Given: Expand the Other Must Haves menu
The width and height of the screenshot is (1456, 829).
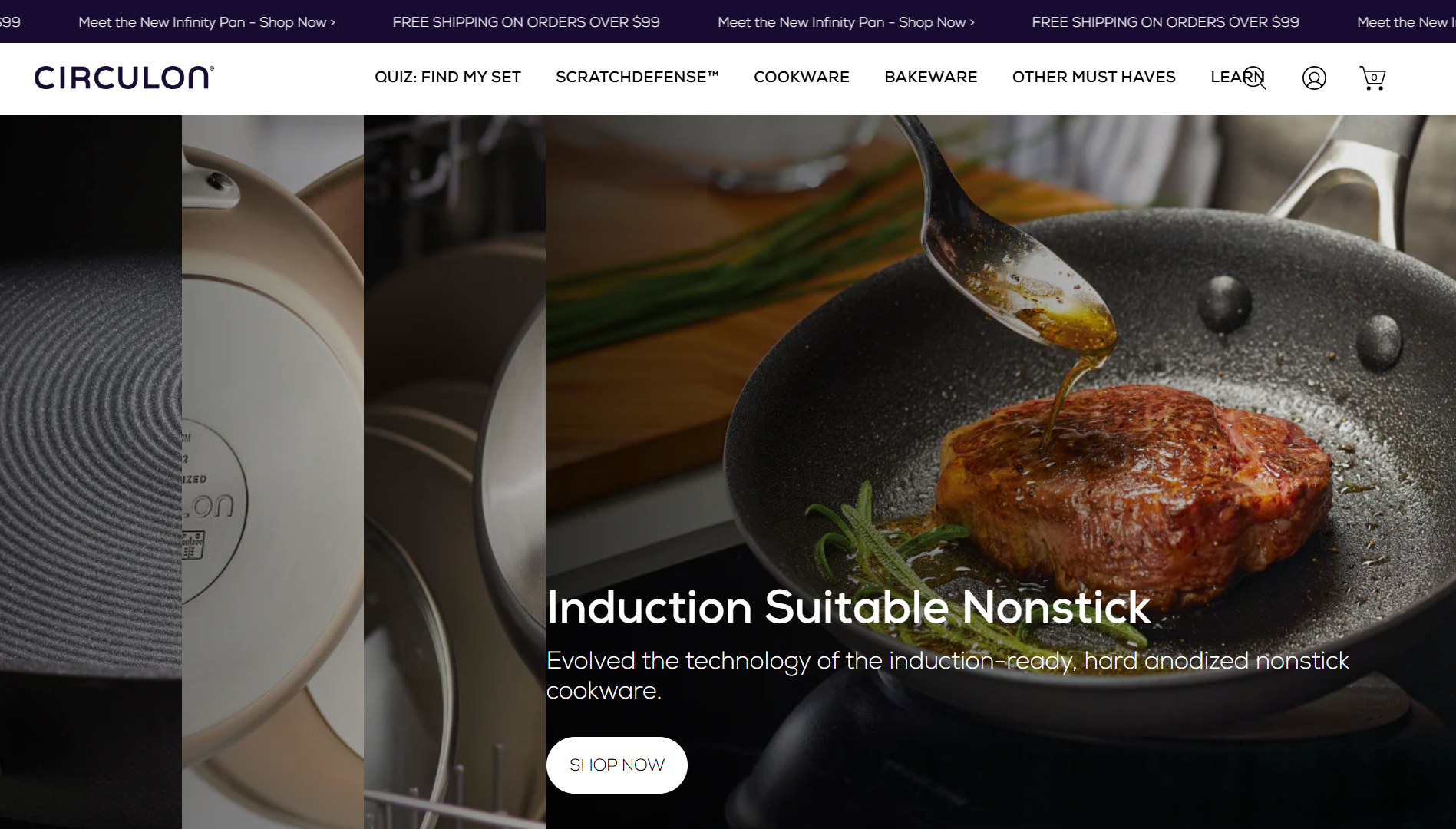Looking at the screenshot, I should pyautogui.click(x=1094, y=77).
